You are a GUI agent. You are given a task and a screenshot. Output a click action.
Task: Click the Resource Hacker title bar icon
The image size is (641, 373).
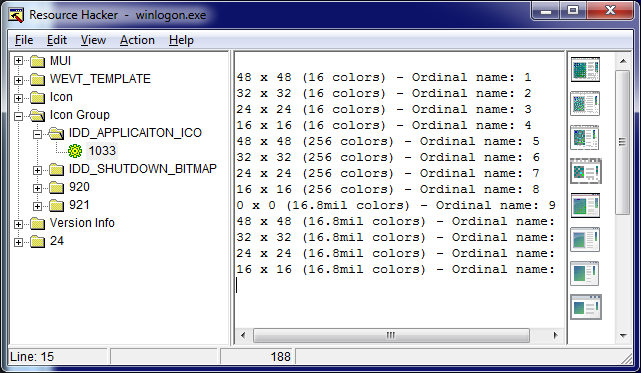click(16, 16)
